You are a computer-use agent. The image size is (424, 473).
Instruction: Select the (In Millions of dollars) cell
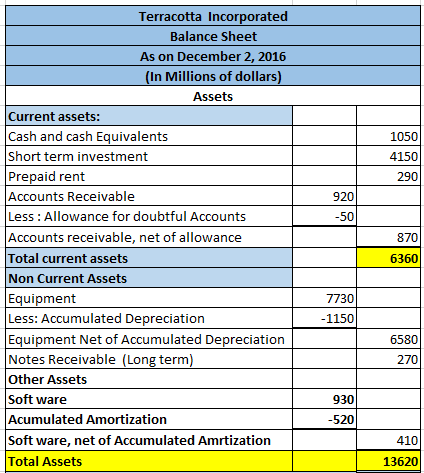click(x=213, y=76)
